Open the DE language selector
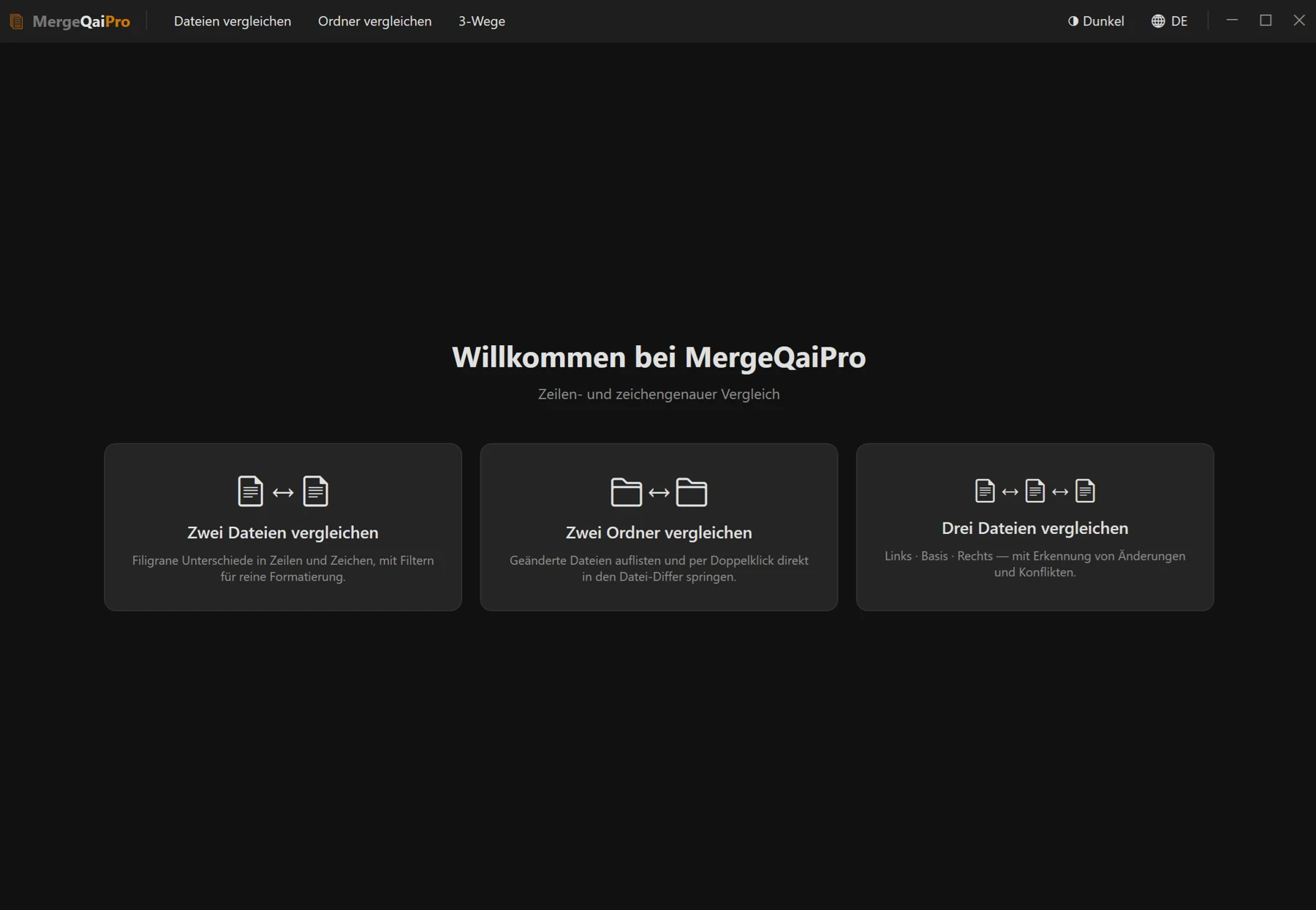 point(1169,21)
